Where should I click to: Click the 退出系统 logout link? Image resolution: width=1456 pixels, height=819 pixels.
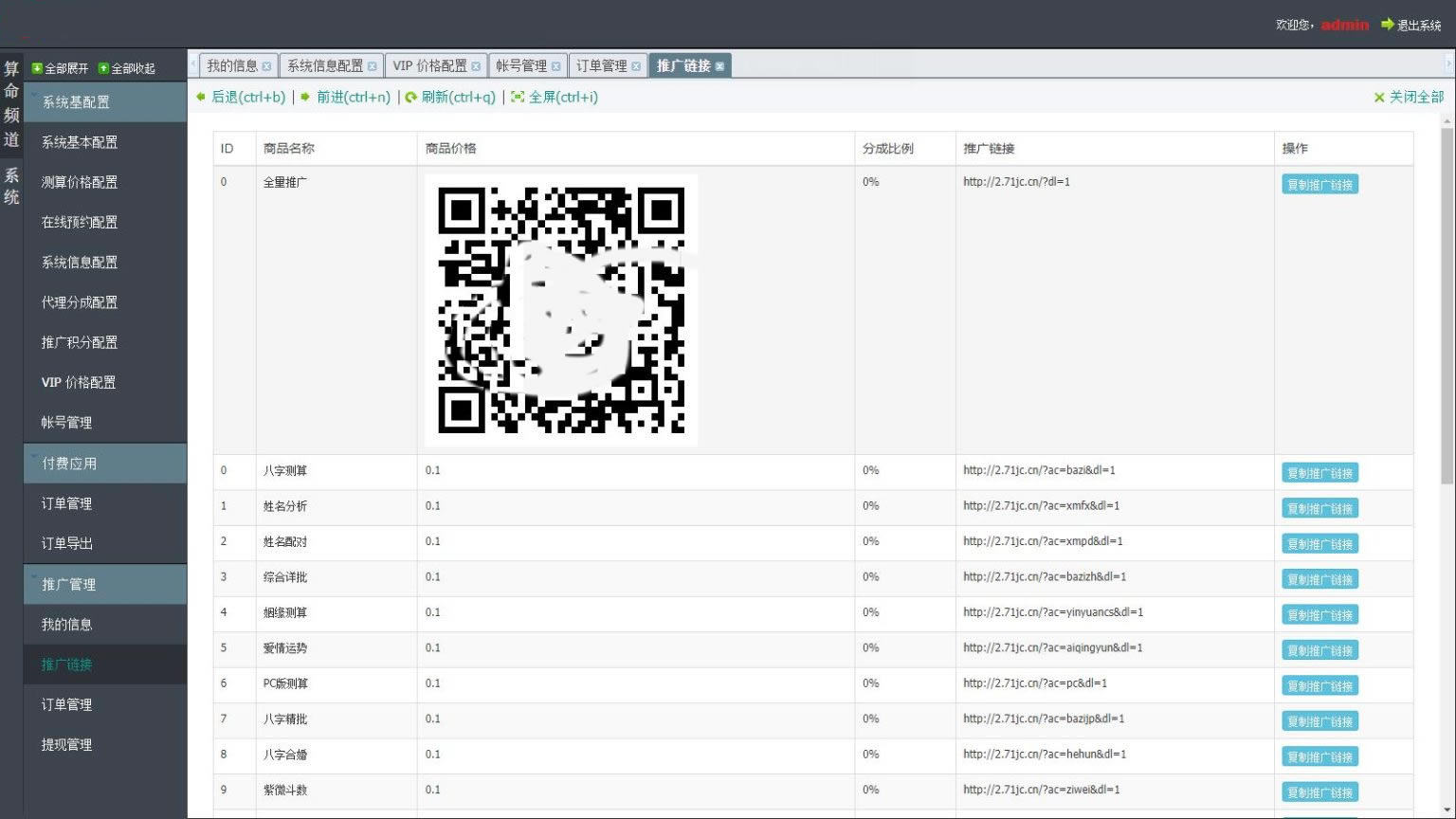point(1419,26)
